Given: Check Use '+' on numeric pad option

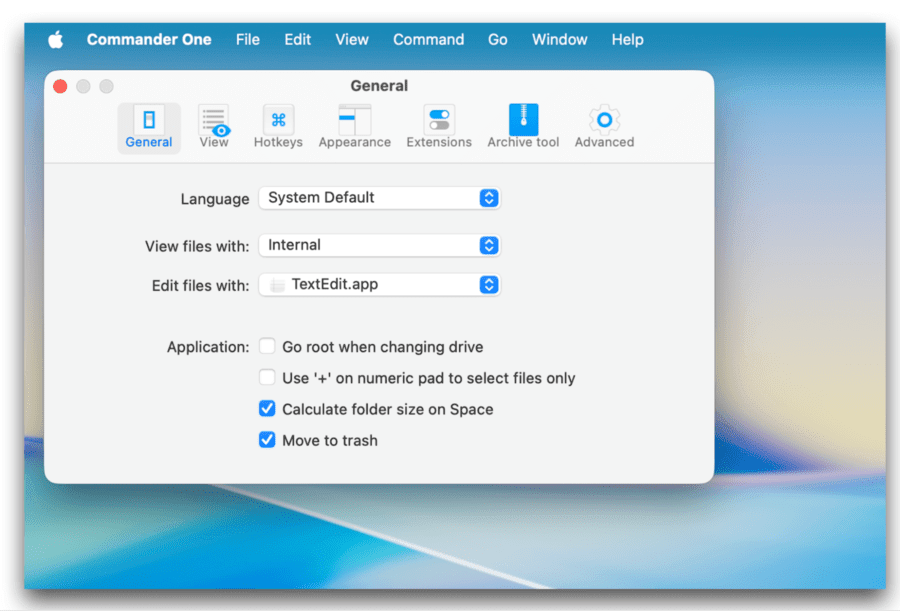Looking at the screenshot, I should click(x=267, y=377).
